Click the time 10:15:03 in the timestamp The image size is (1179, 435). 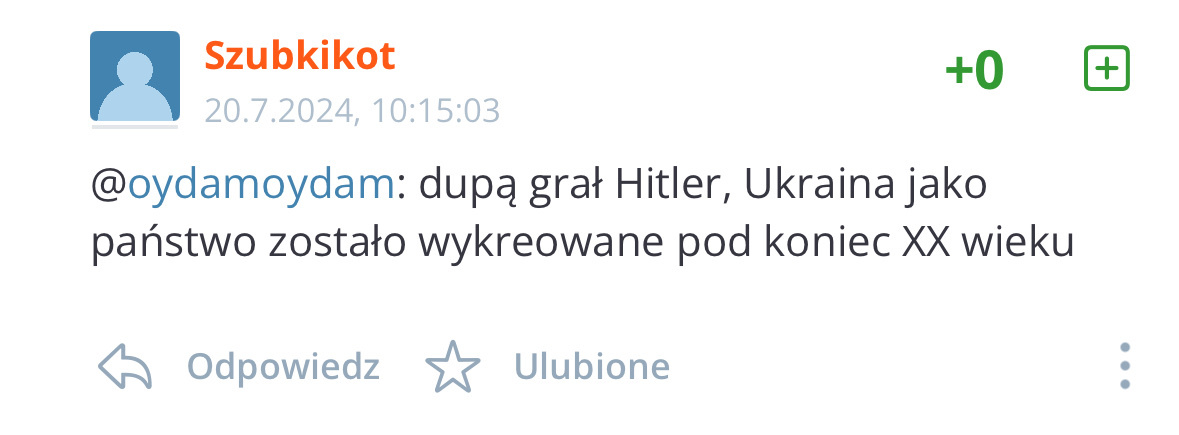[435, 110]
